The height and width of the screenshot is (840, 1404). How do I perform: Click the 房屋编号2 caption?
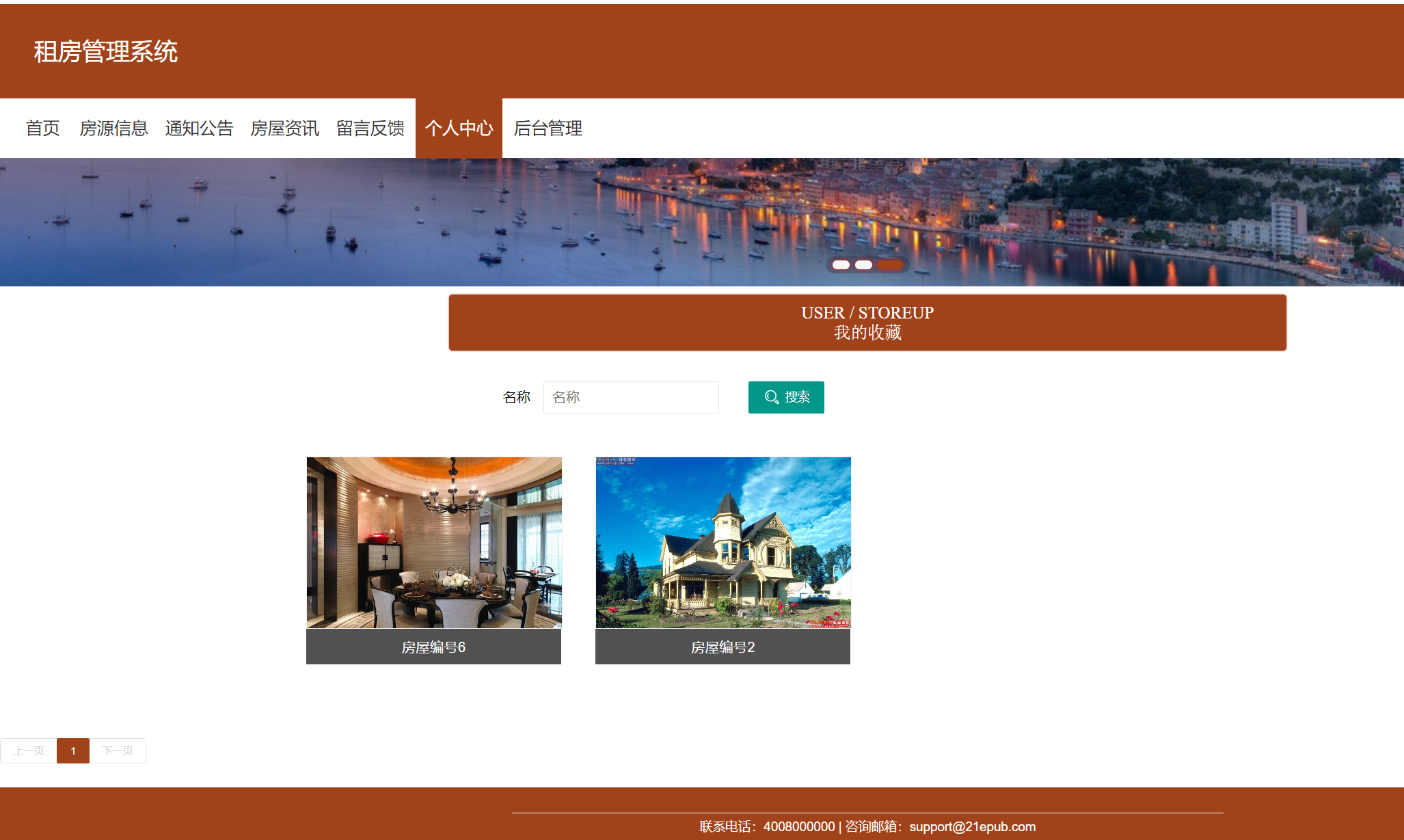723,647
